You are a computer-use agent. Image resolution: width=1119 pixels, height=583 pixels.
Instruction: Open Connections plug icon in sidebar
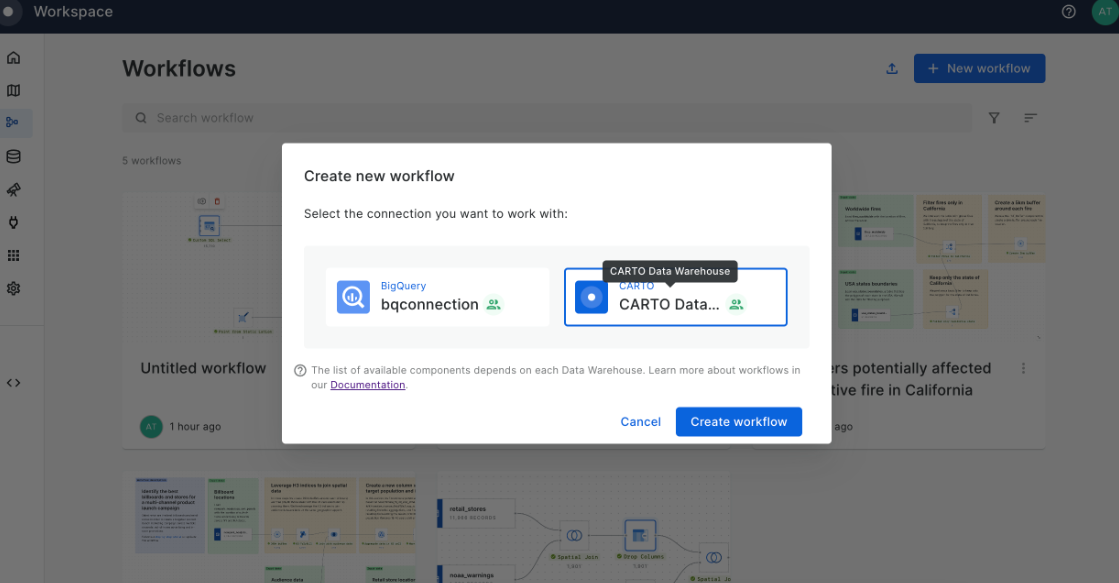[x=14, y=223]
